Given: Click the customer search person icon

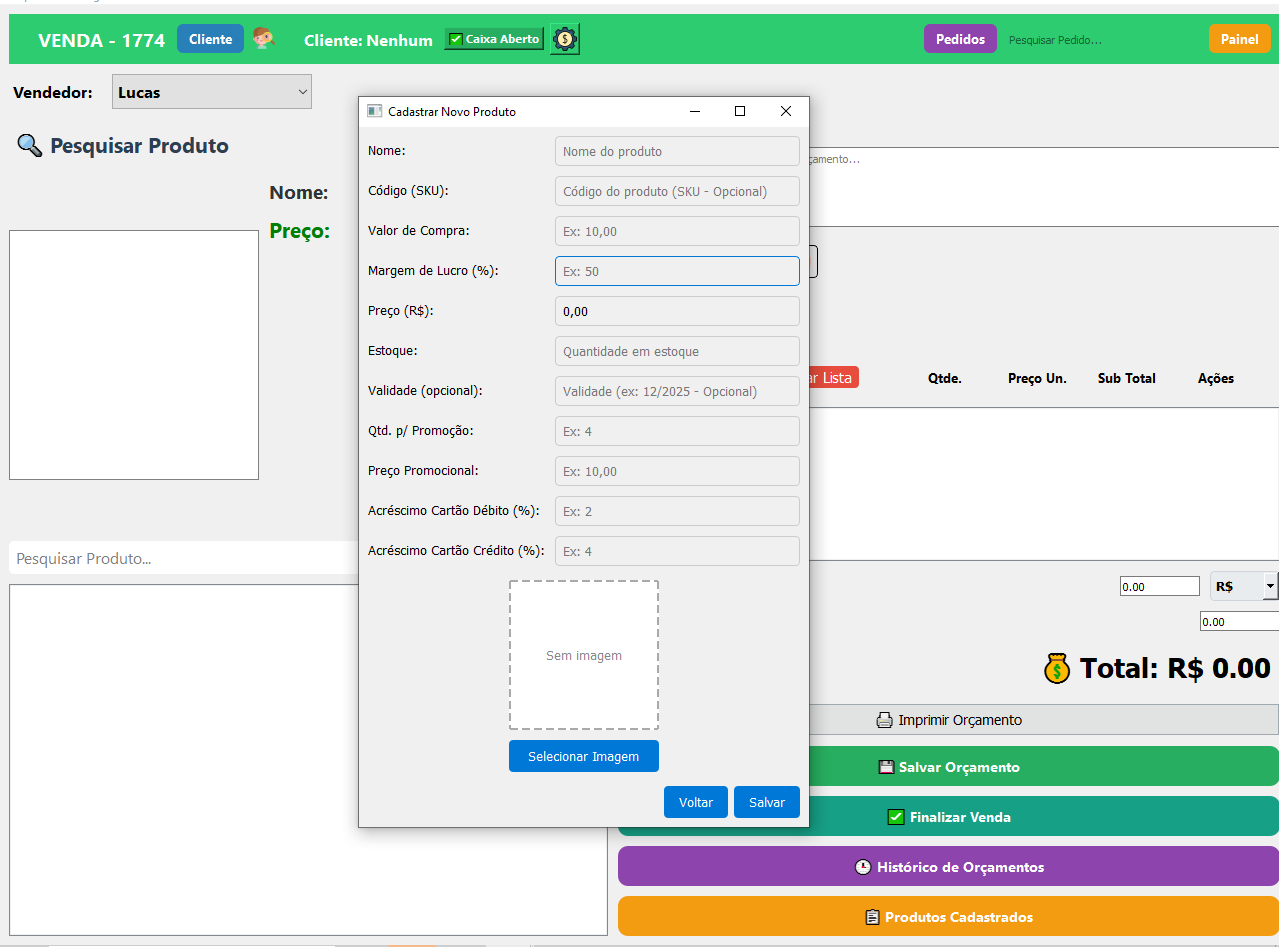Looking at the screenshot, I should (x=263, y=39).
